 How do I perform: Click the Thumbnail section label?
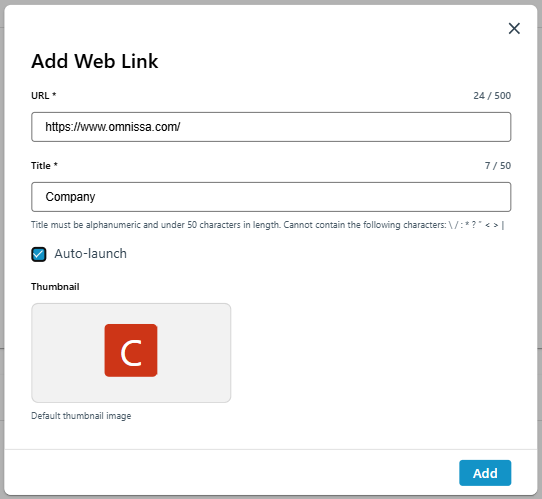tap(55, 287)
